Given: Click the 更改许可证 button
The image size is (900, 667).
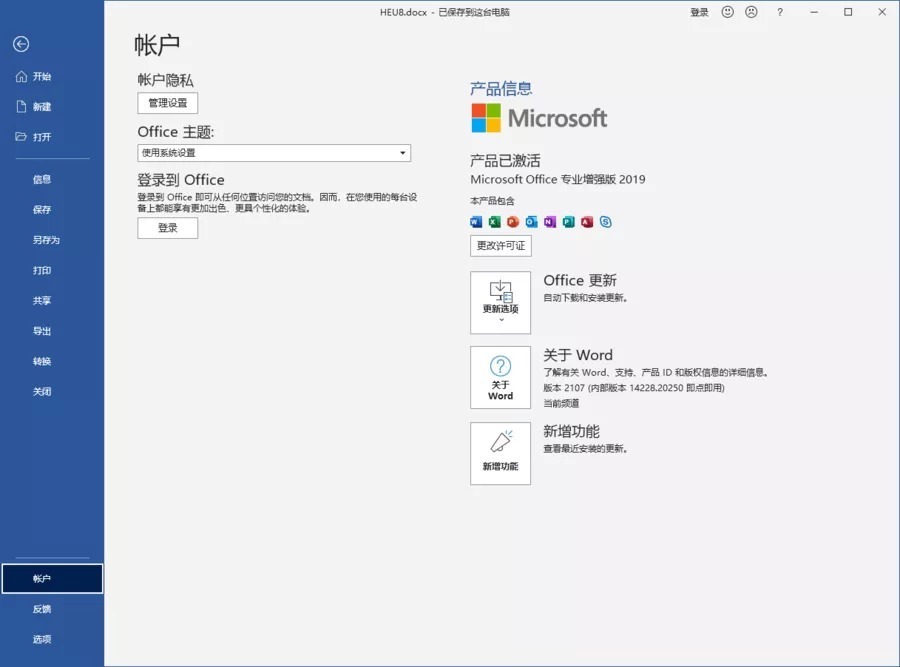Looking at the screenshot, I should tap(500, 245).
